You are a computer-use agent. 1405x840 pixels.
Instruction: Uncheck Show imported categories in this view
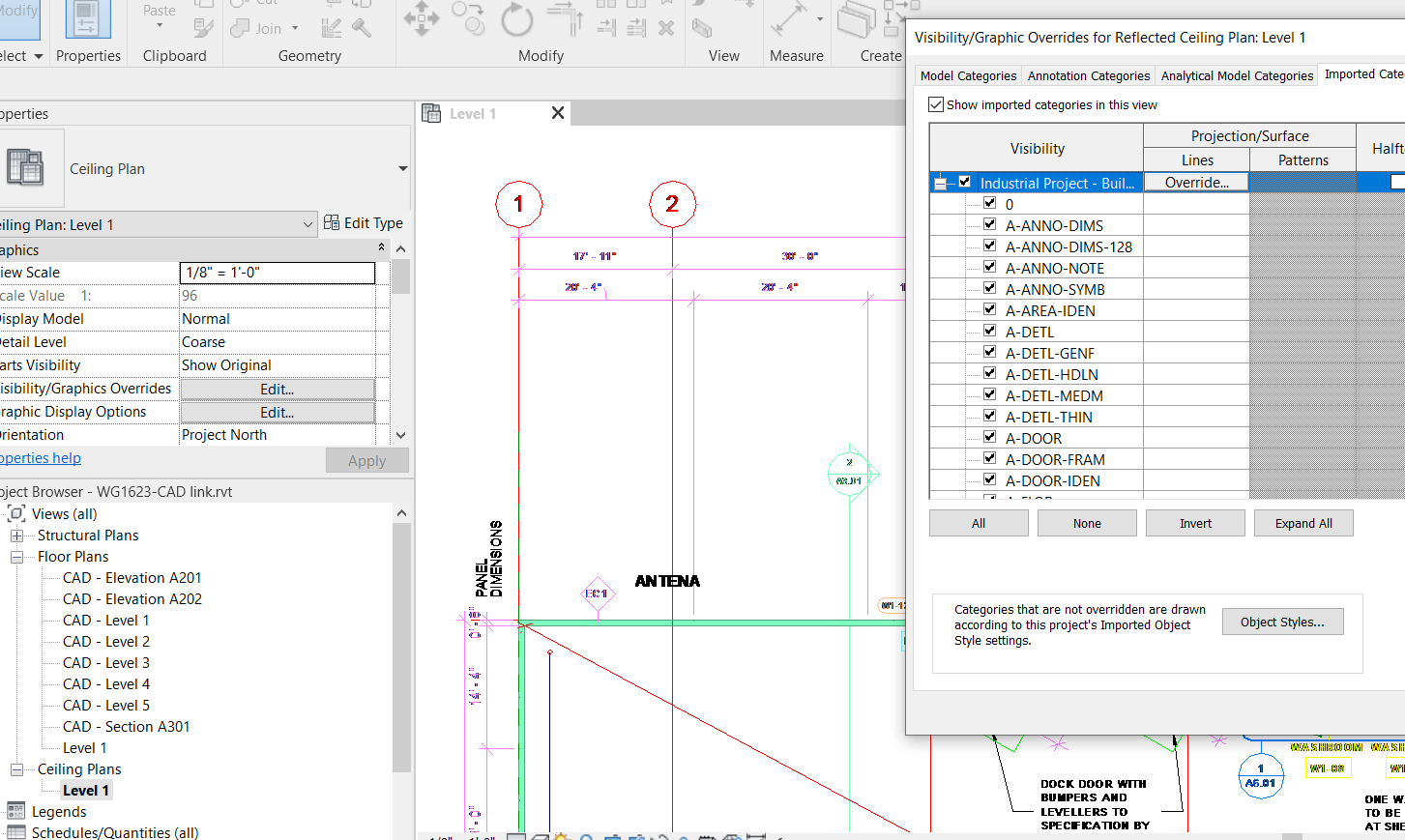936,104
